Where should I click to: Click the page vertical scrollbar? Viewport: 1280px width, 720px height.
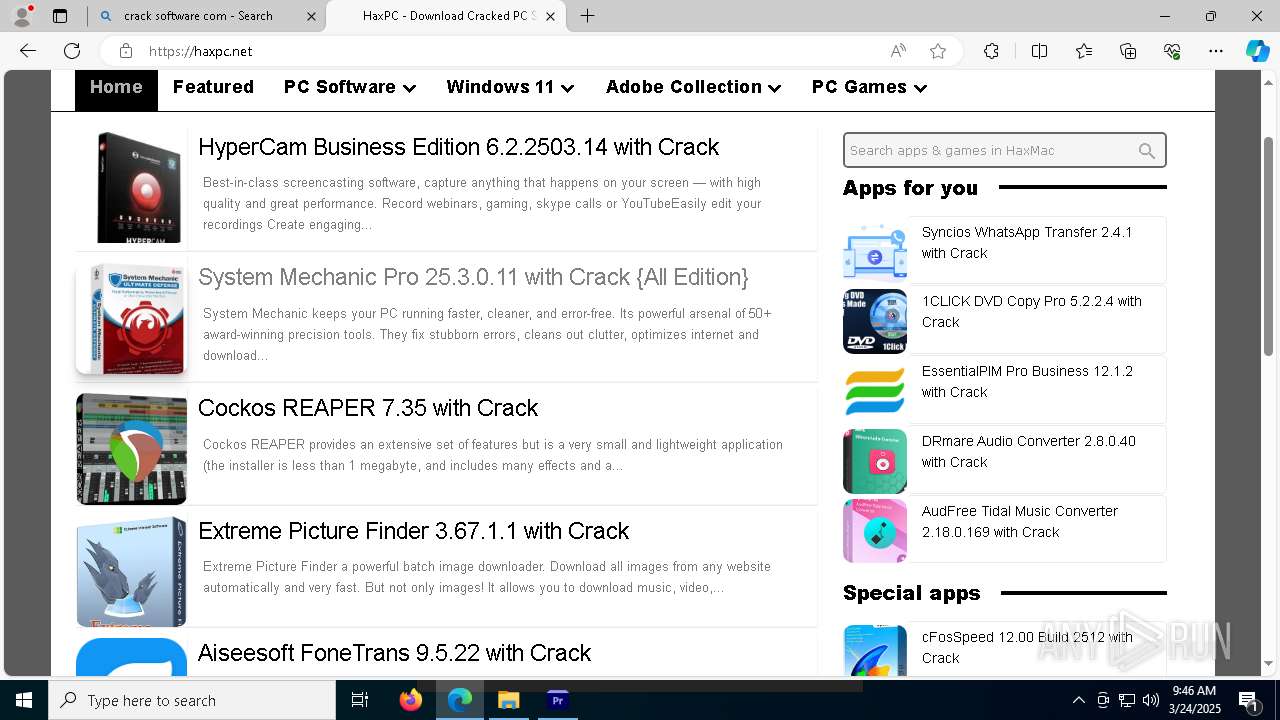pos(1268,247)
